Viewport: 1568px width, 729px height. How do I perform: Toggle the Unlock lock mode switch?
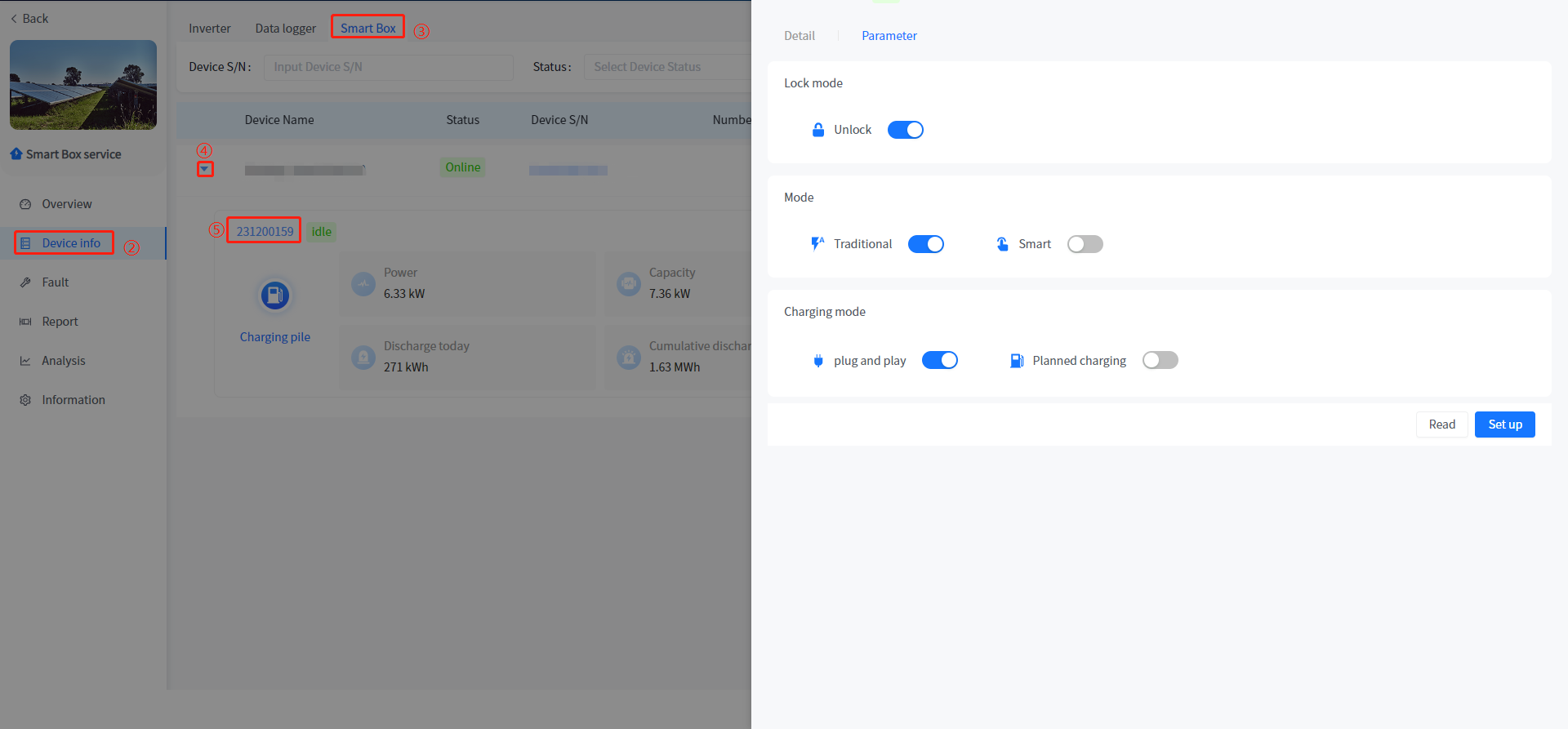(905, 130)
